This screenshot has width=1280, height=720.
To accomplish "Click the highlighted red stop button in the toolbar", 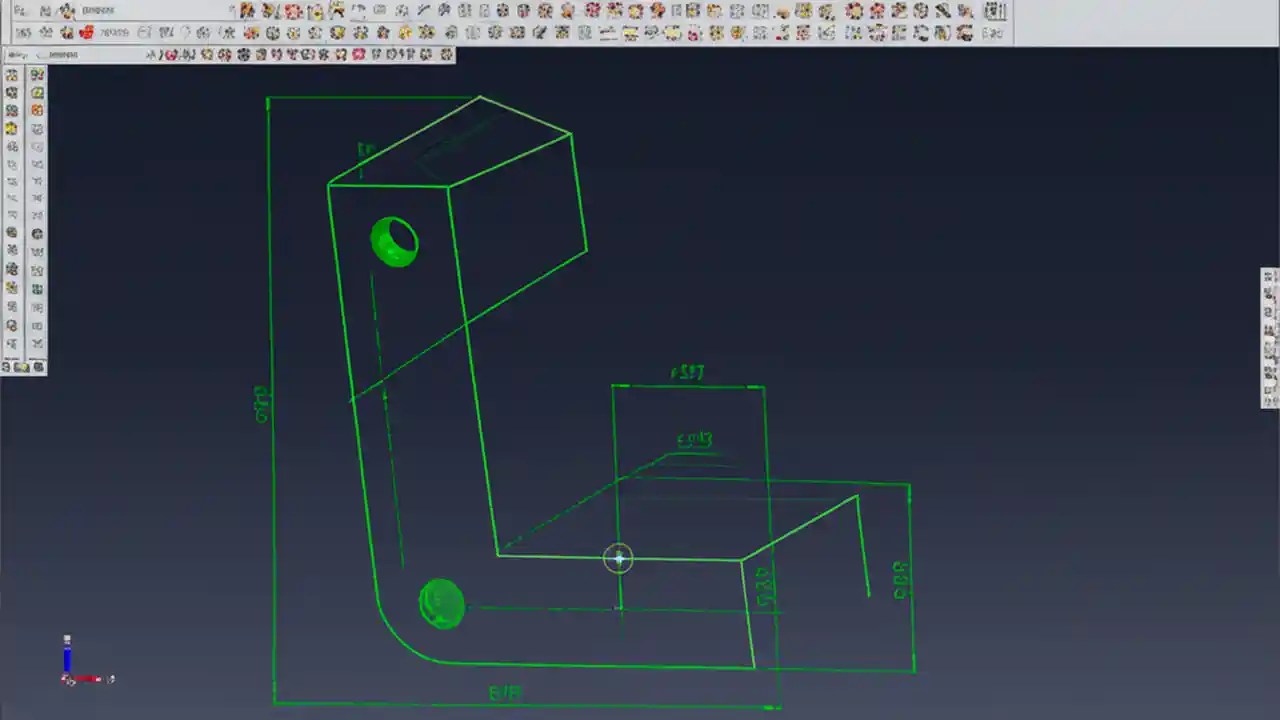I will pos(86,33).
